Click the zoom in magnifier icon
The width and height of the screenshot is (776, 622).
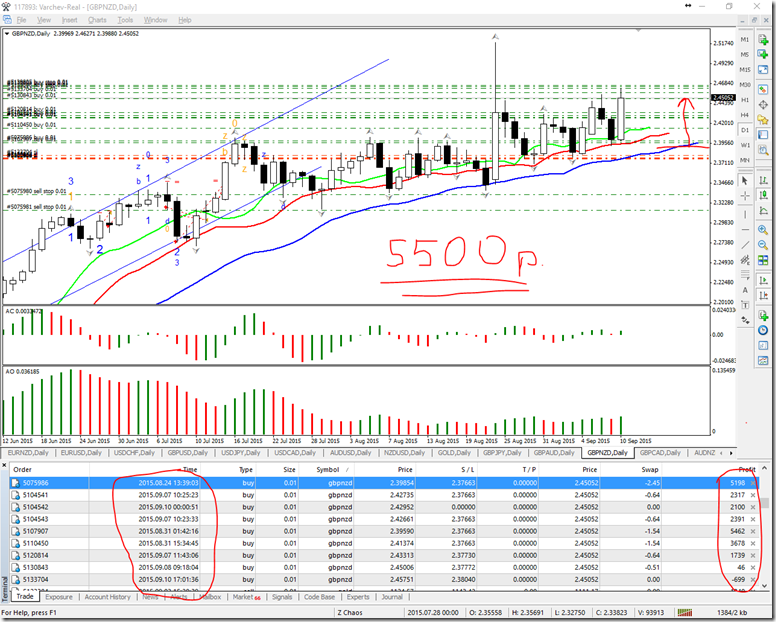tap(763, 230)
